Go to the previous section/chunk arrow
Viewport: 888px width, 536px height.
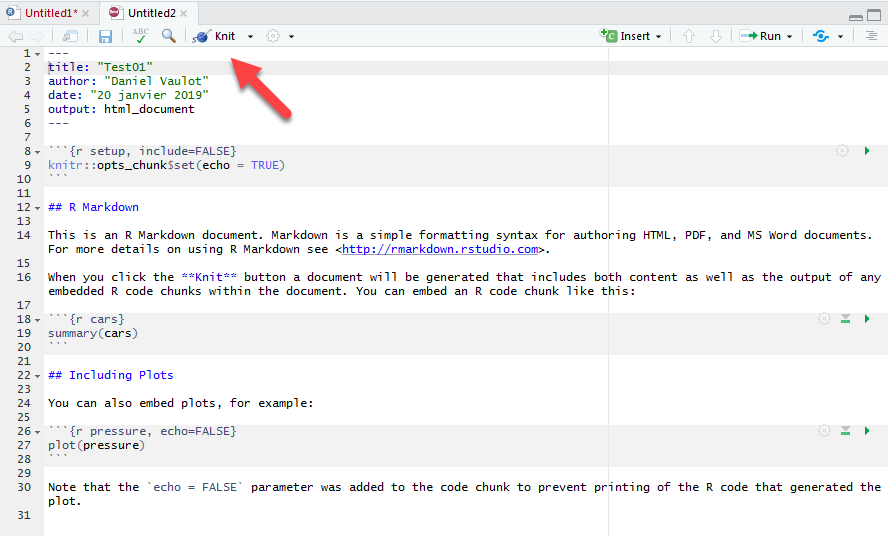(x=688, y=36)
